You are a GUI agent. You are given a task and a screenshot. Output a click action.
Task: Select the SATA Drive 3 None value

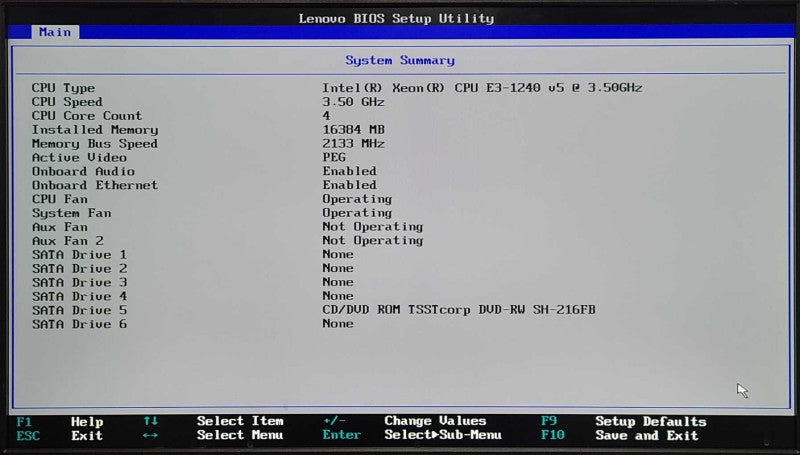tap(338, 282)
